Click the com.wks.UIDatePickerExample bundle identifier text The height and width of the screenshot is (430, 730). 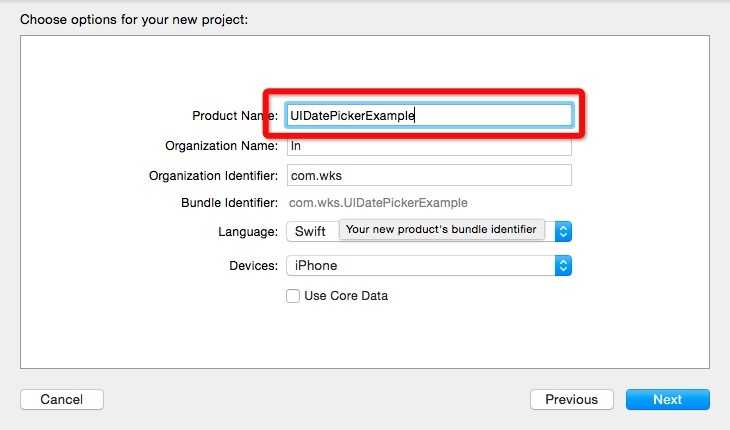point(378,203)
